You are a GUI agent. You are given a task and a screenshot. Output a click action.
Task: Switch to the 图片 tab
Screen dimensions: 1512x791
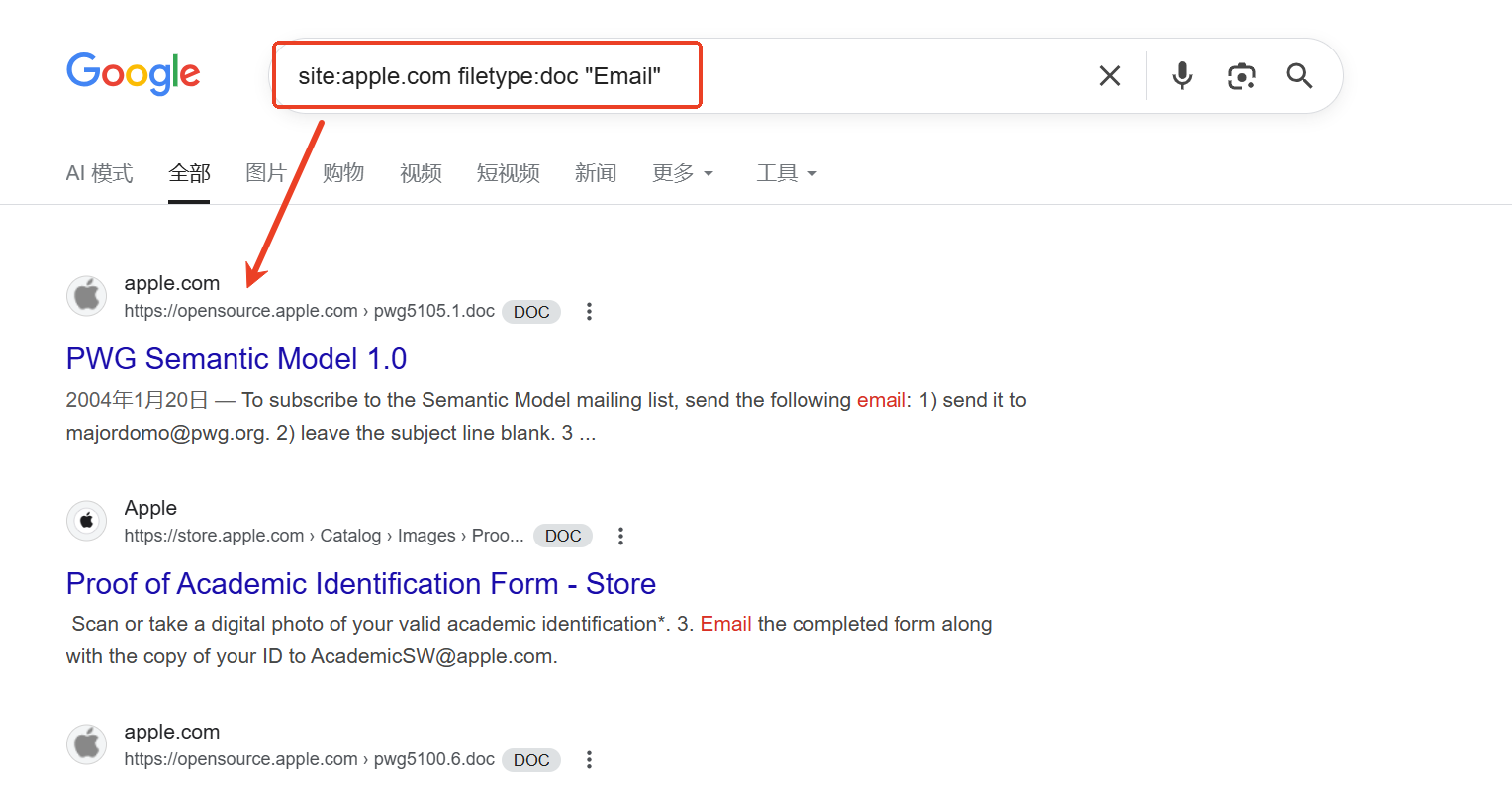tap(265, 173)
